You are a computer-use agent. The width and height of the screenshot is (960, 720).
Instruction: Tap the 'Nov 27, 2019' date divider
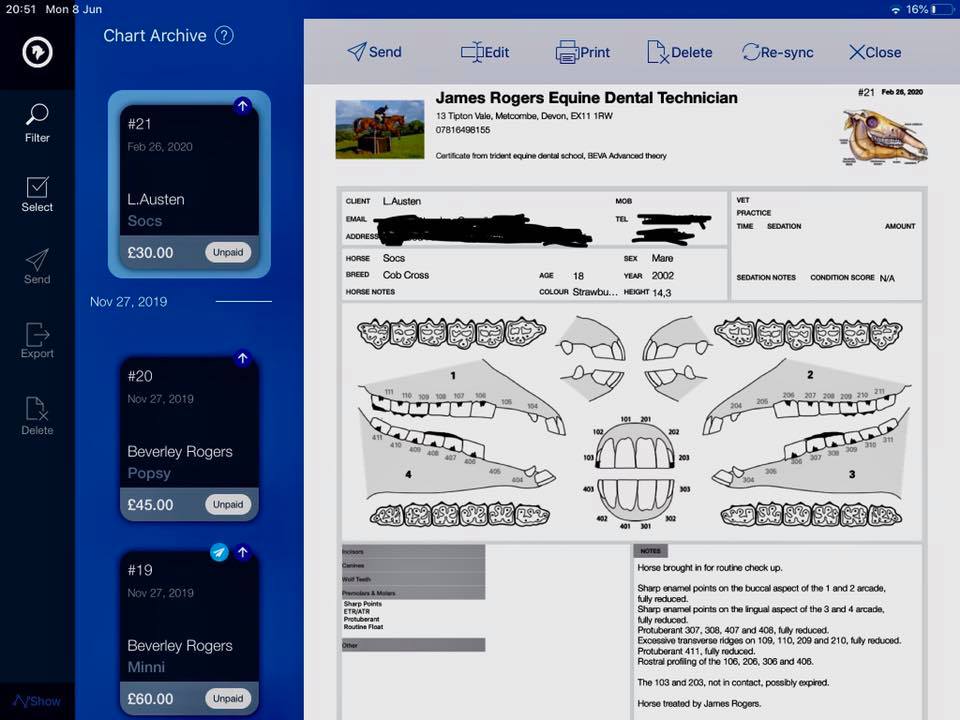[129, 302]
